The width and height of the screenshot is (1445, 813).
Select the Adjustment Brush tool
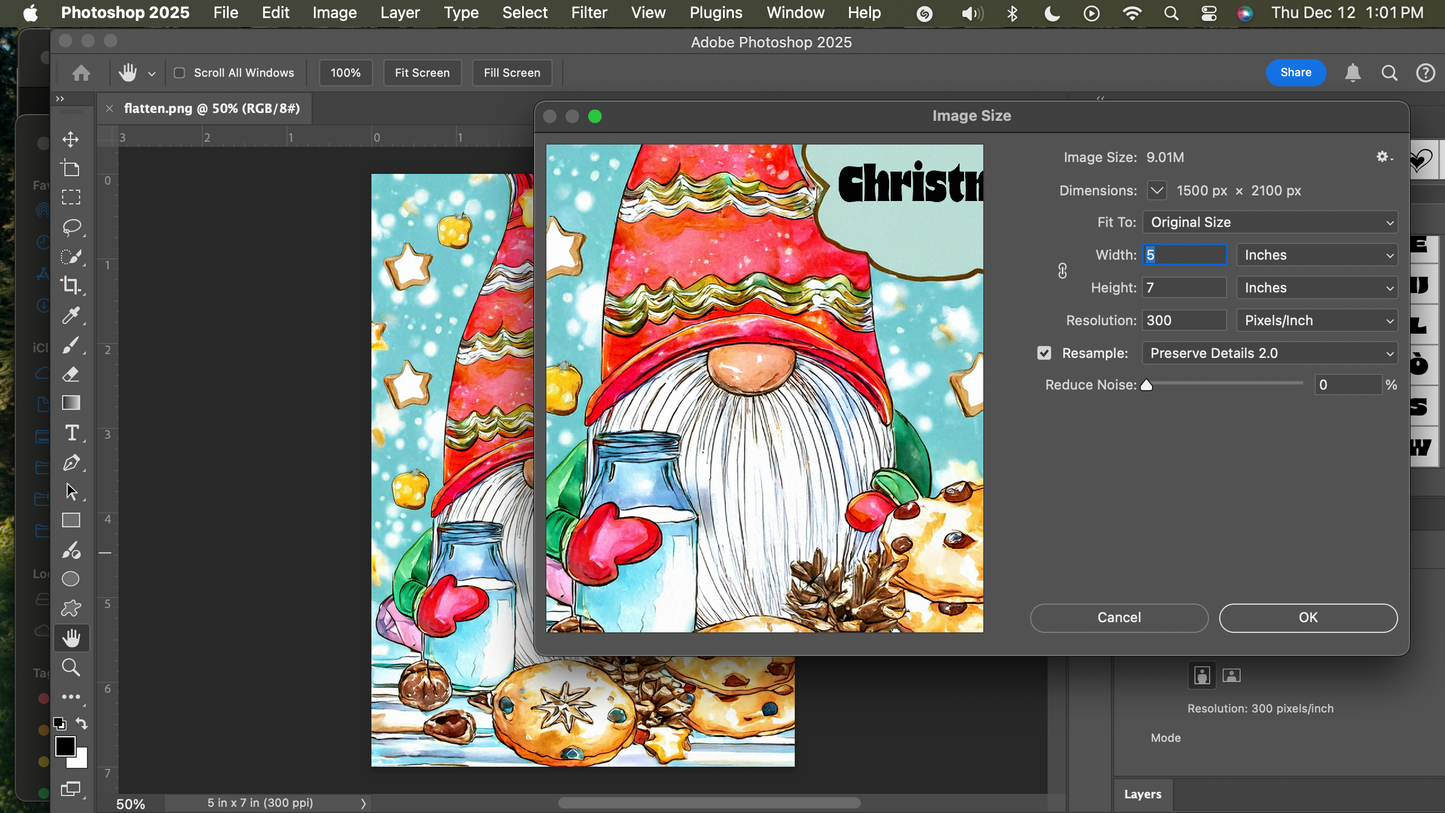click(x=71, y=550)
